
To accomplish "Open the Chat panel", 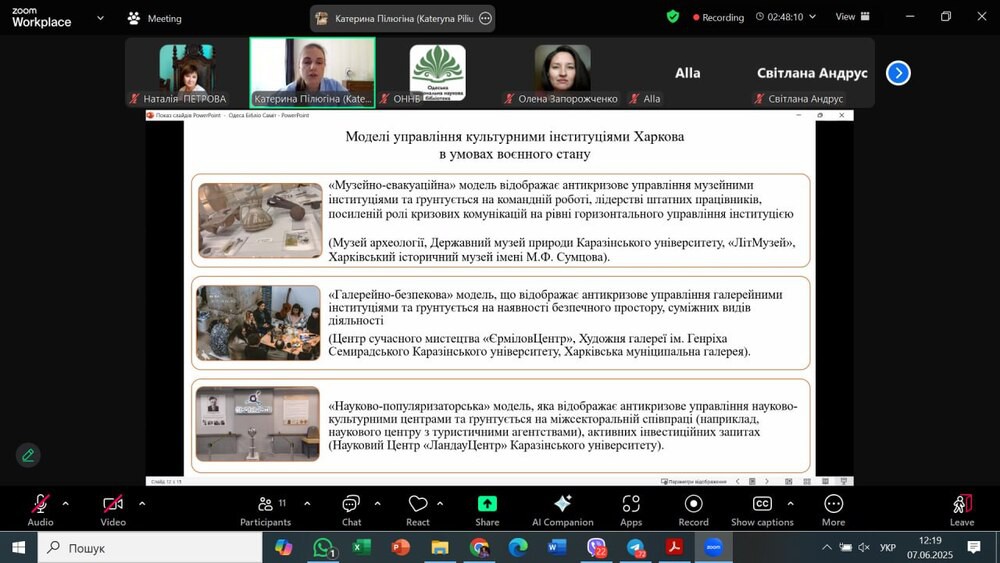I will (351, 508).
